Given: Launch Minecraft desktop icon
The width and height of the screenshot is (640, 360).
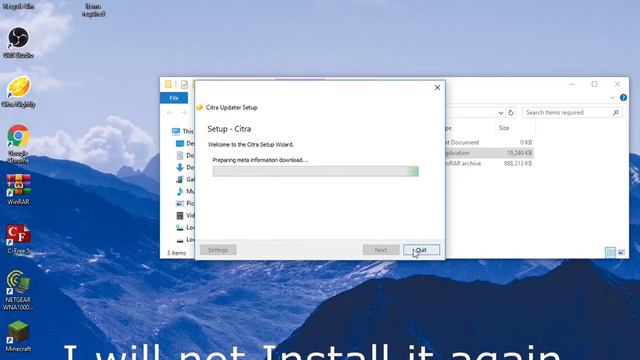Looking at the screenshot, I should point(18,336).
